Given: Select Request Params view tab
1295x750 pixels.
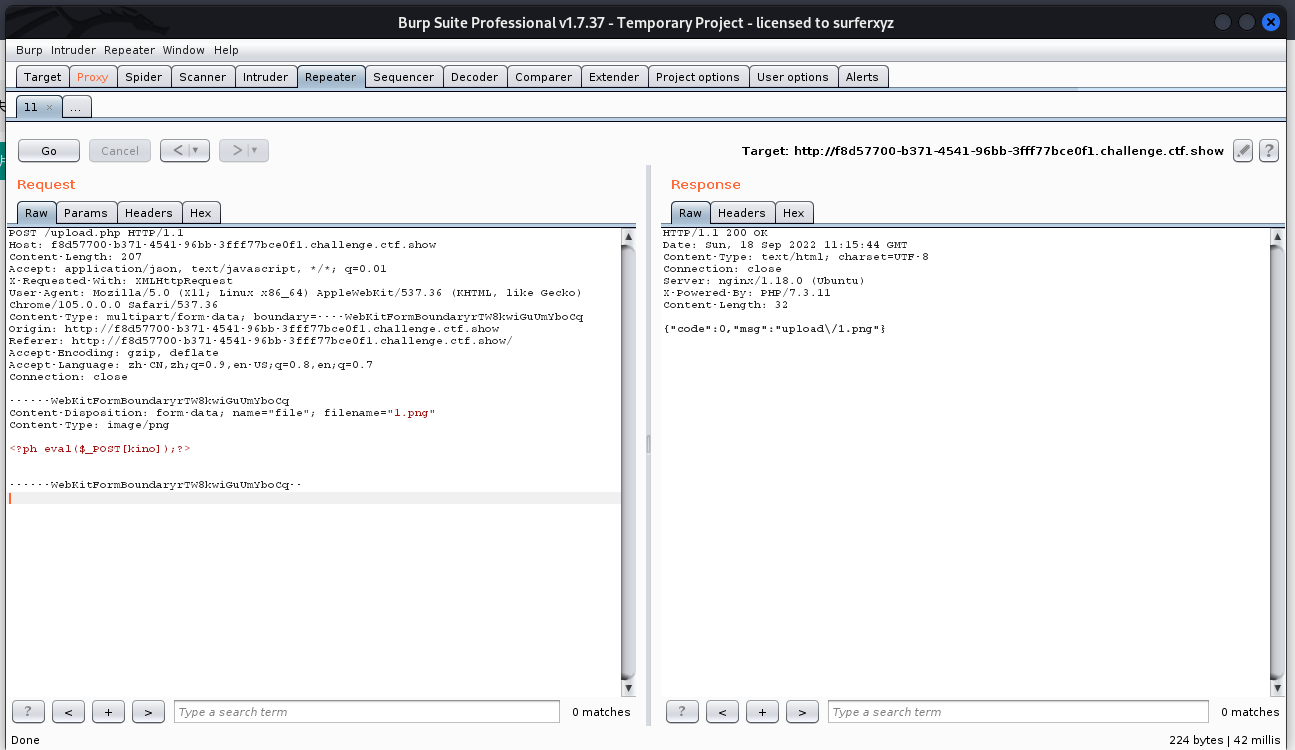Looking at the screenshot, I should [x=86, y=213].
